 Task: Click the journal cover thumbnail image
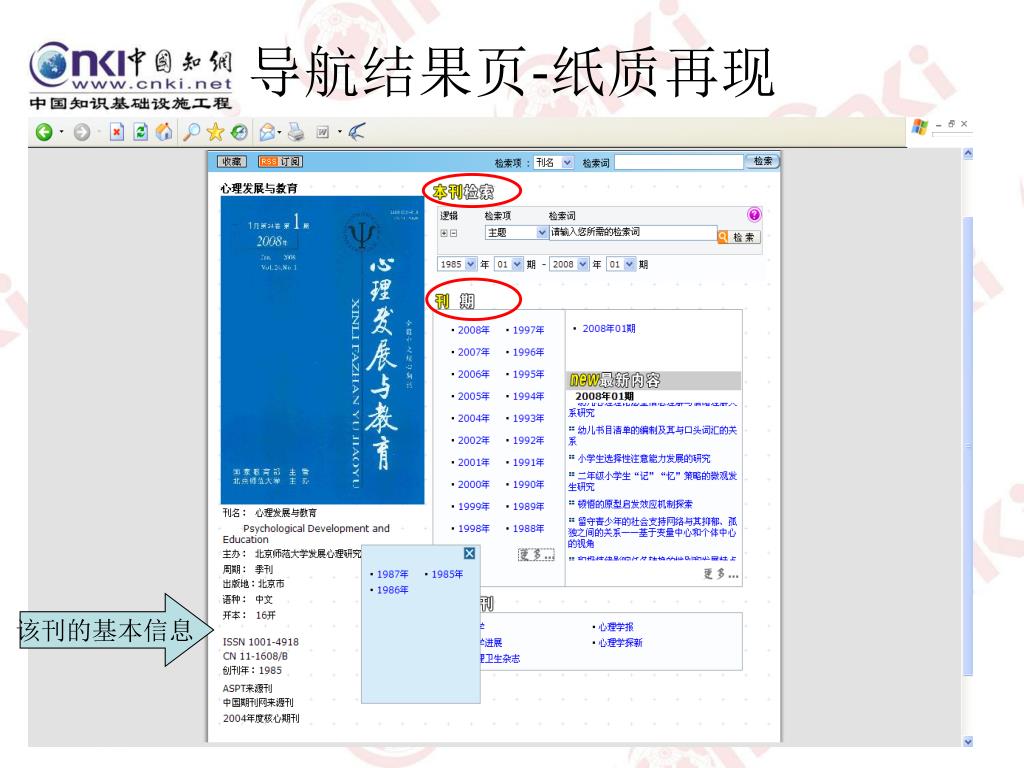(323, 350)
